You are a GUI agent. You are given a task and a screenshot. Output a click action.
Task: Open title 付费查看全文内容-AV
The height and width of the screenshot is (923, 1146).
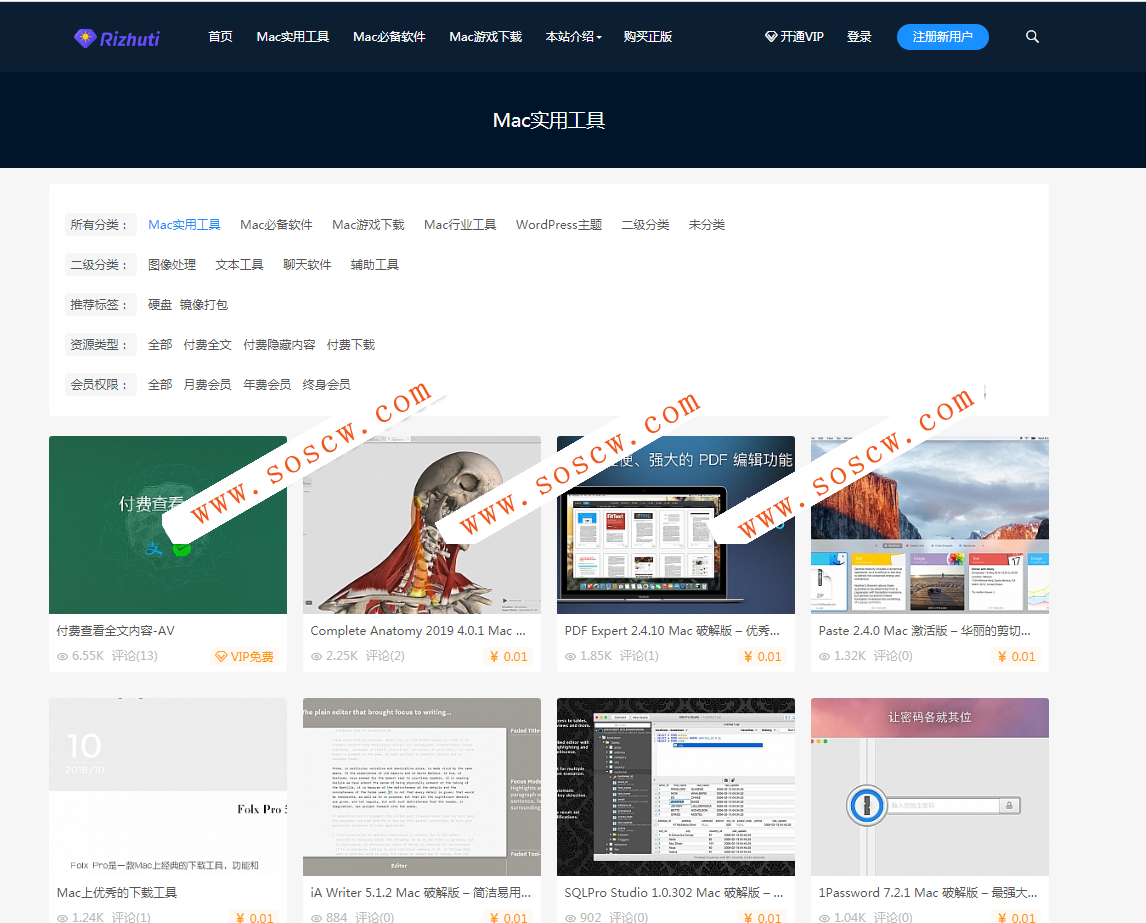coord(115,631)
